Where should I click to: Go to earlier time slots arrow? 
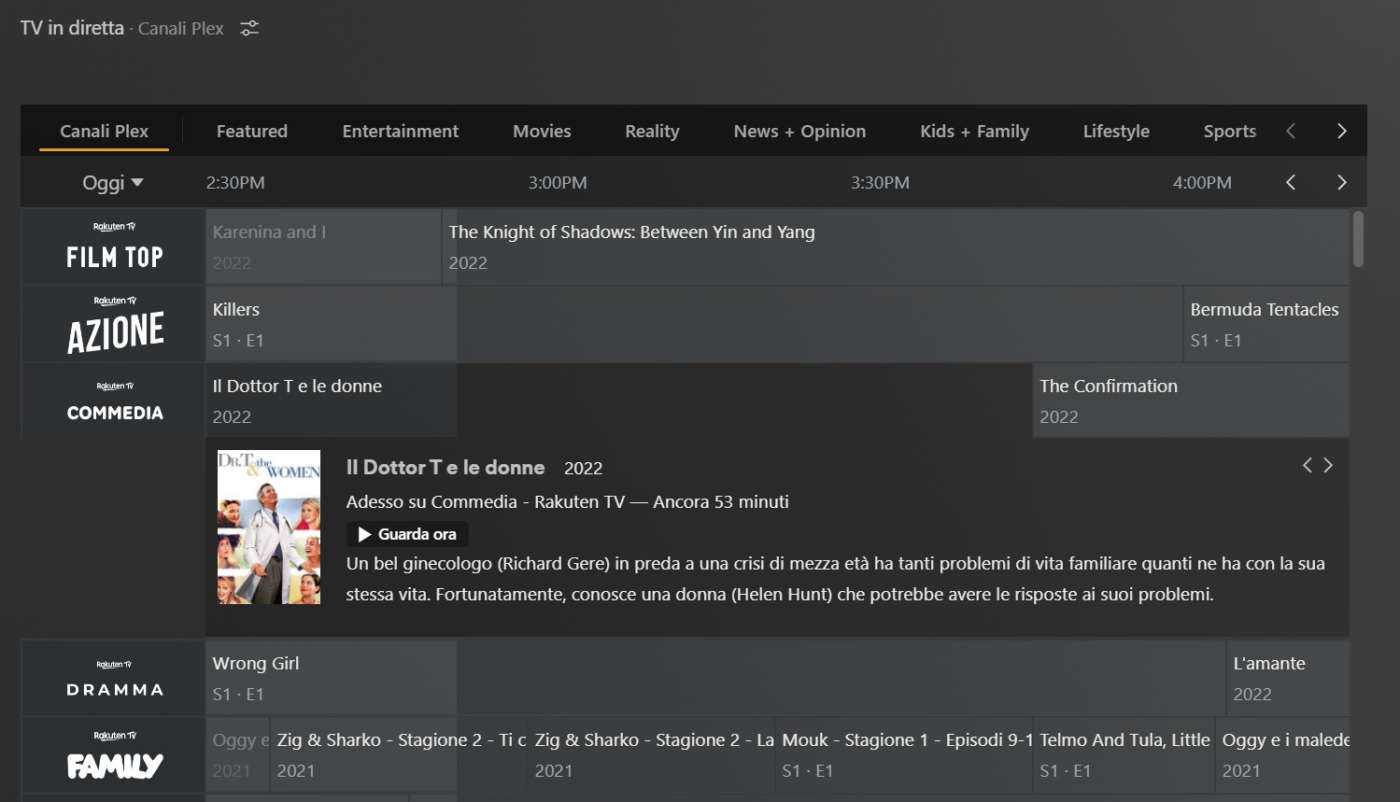1291,182
